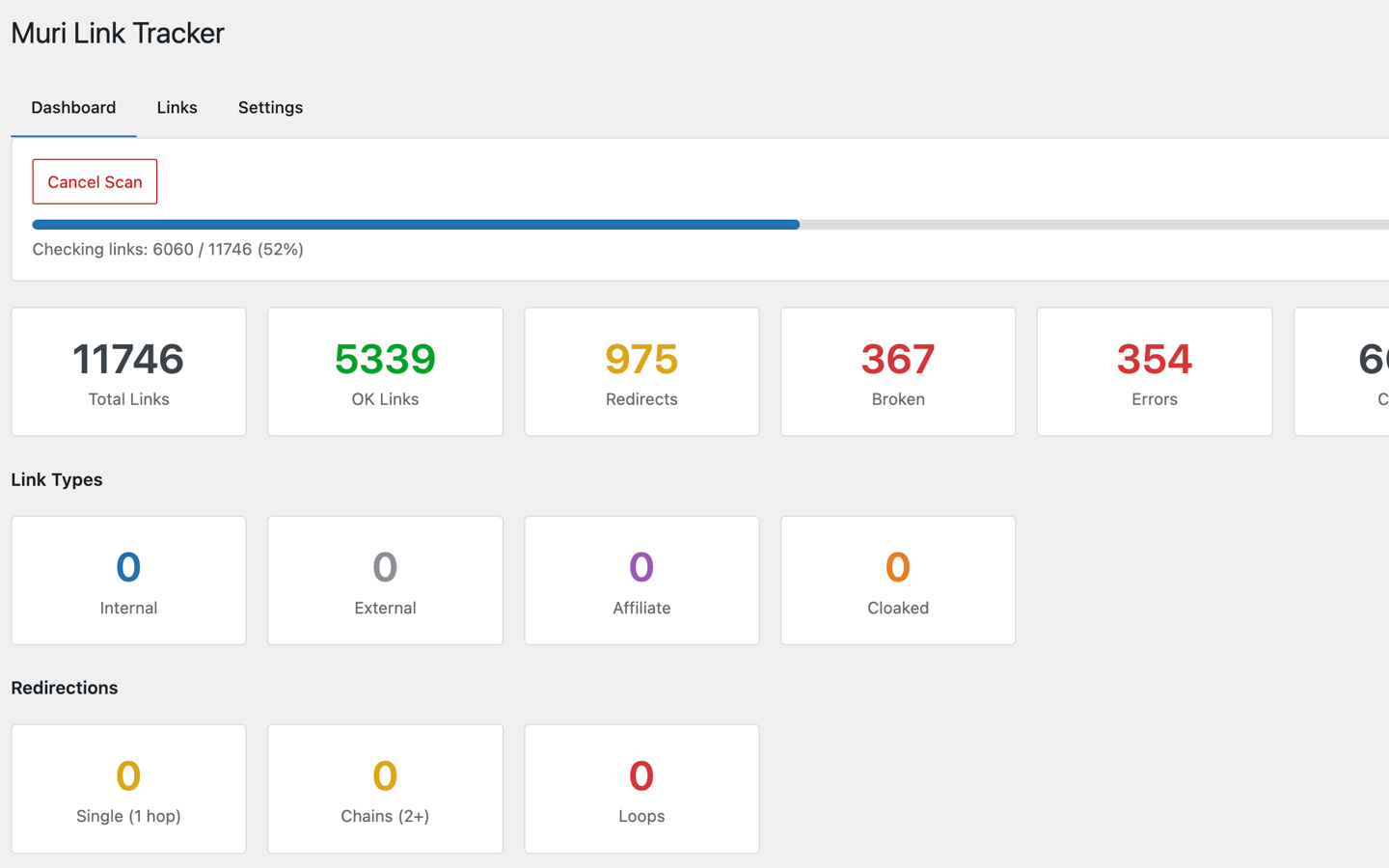Click the Errors stat card
This screenshot has height=868, width=1389.
click(1155, 371)
